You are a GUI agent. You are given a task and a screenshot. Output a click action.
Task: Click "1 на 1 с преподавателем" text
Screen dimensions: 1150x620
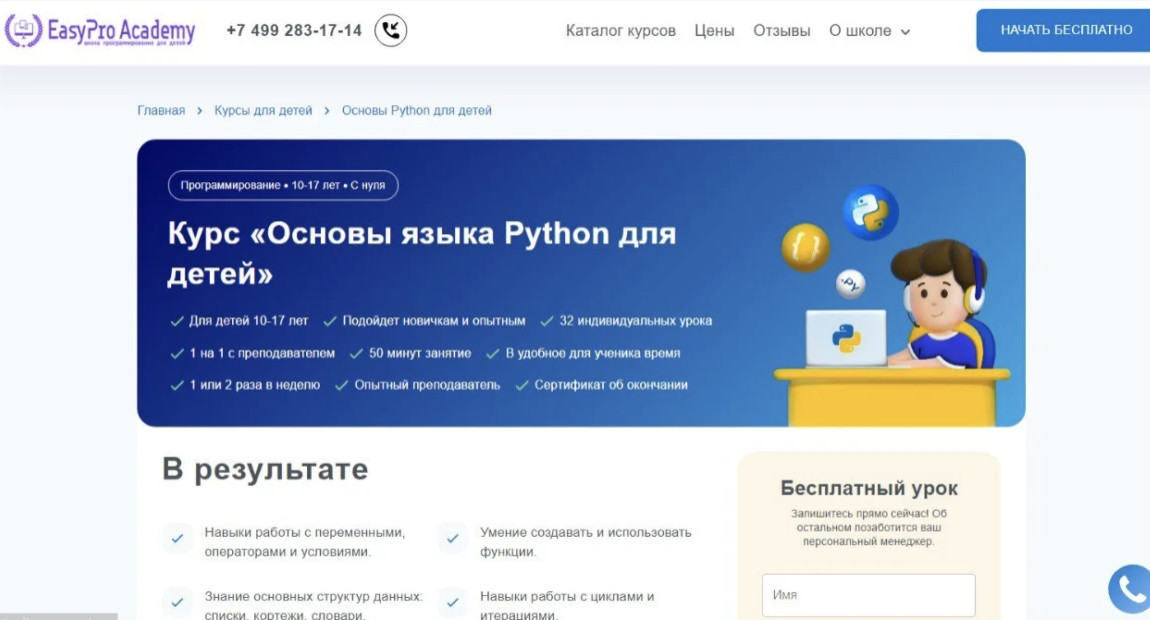coord(263,353)
